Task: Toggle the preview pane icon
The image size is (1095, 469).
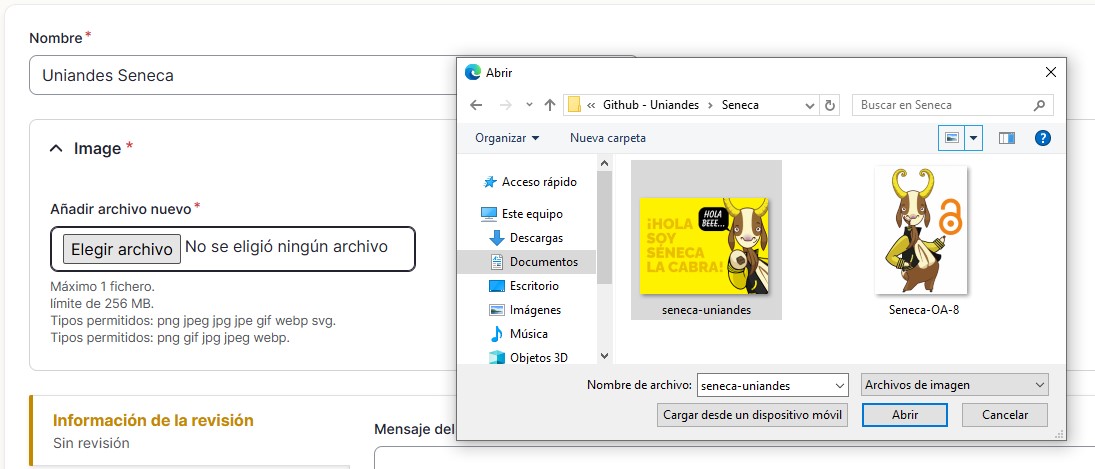Action: (x=1006, y=138)
